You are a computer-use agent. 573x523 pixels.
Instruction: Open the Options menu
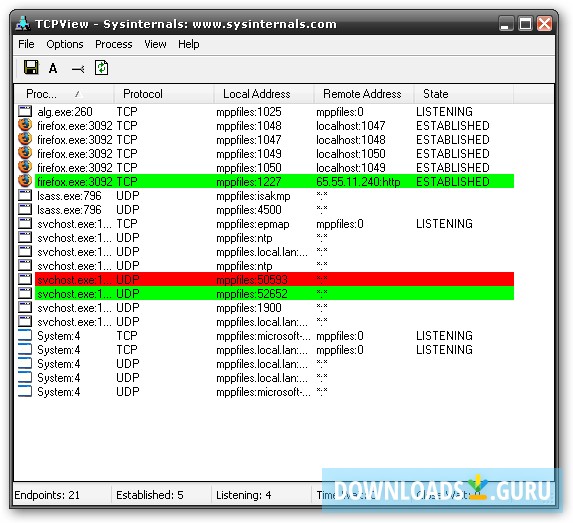(x=65, y=44)
